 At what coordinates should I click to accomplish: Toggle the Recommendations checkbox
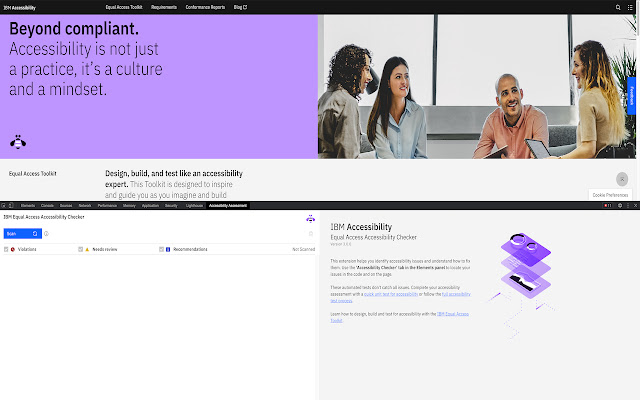tap(161, 249)
